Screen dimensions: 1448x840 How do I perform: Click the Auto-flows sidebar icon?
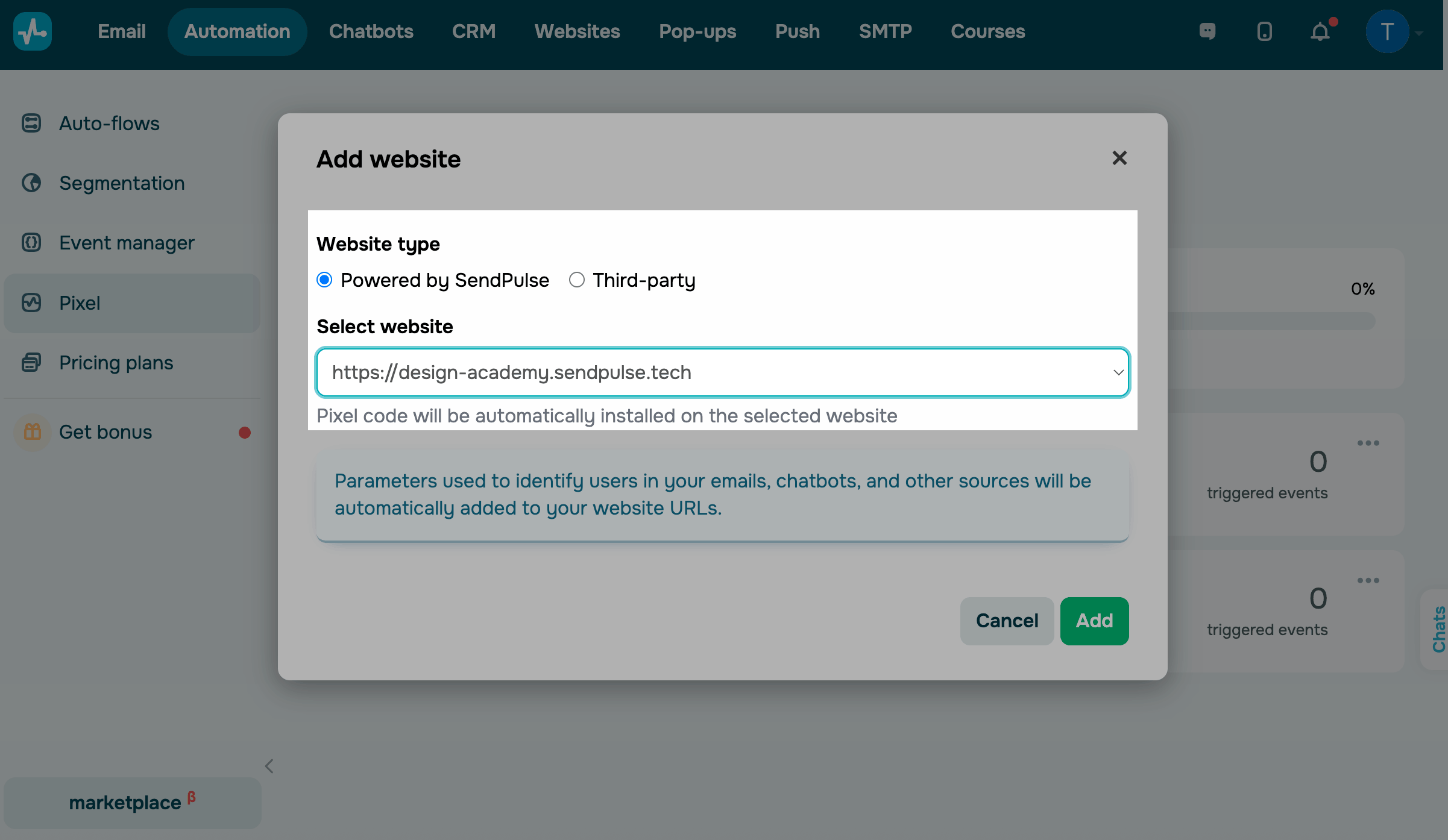click(31, 123)
